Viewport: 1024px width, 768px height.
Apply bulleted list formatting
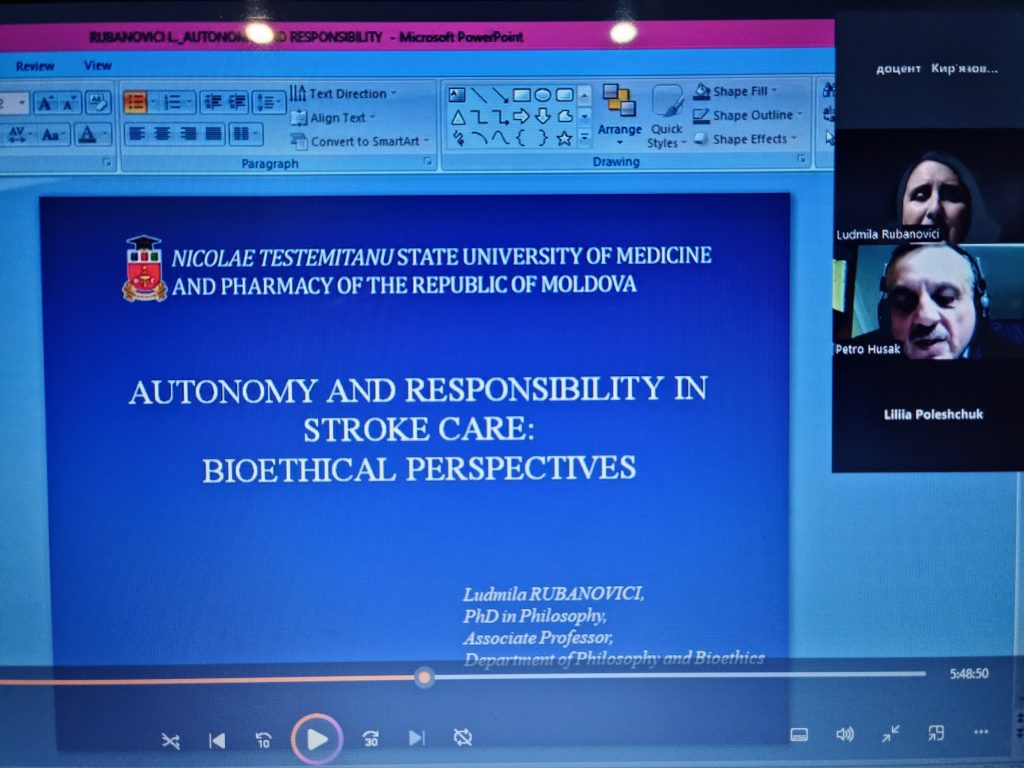pyautogui.click(x=135, y=102)
